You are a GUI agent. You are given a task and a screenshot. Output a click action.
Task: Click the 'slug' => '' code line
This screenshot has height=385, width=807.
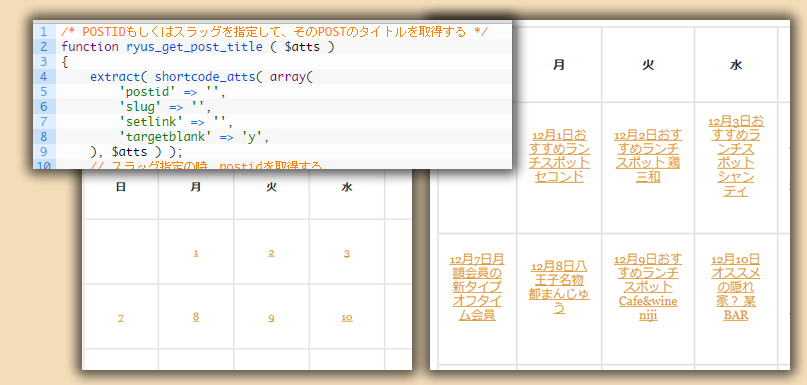165,107
